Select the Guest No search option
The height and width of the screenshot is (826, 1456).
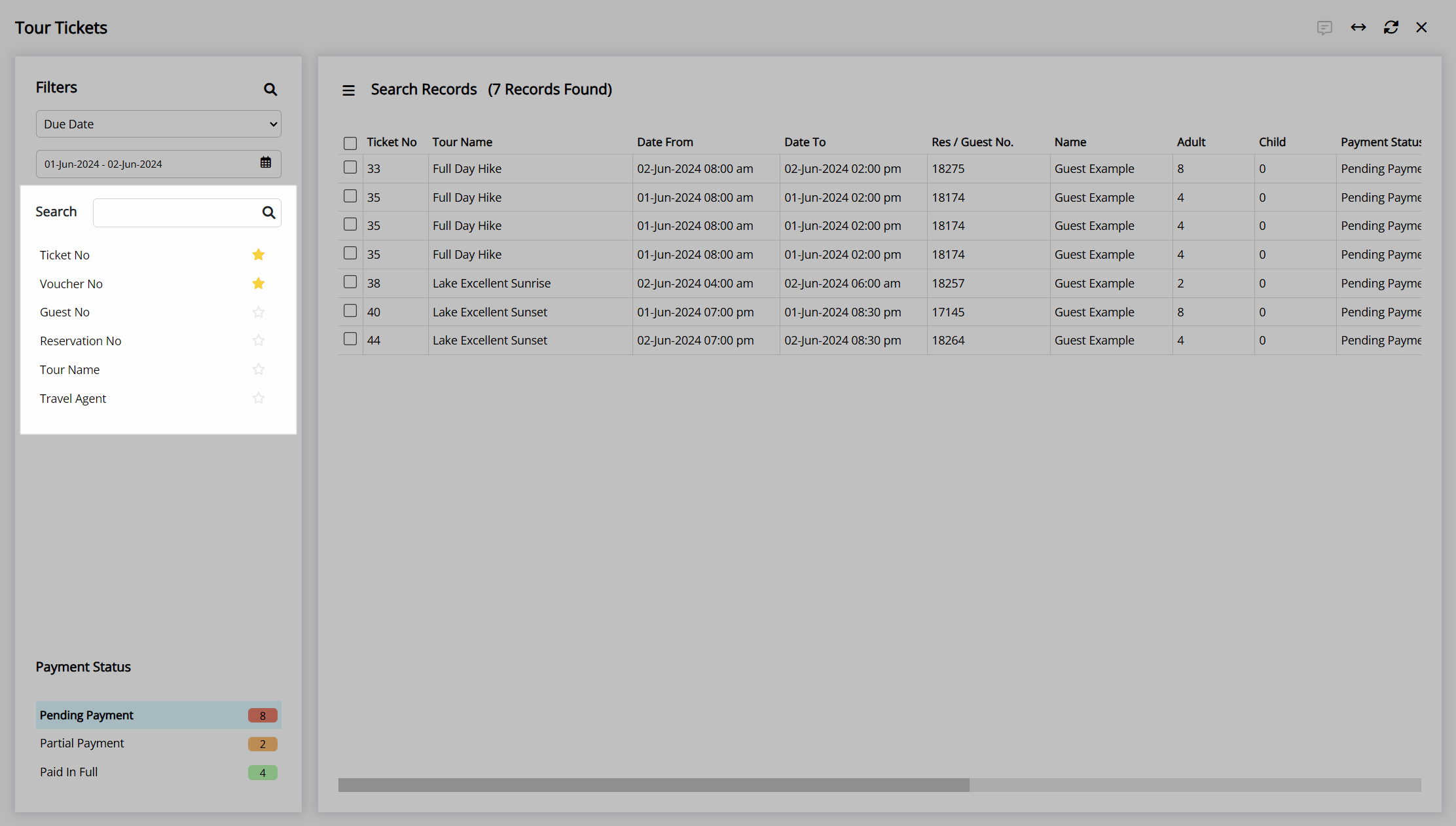[65, 312]
